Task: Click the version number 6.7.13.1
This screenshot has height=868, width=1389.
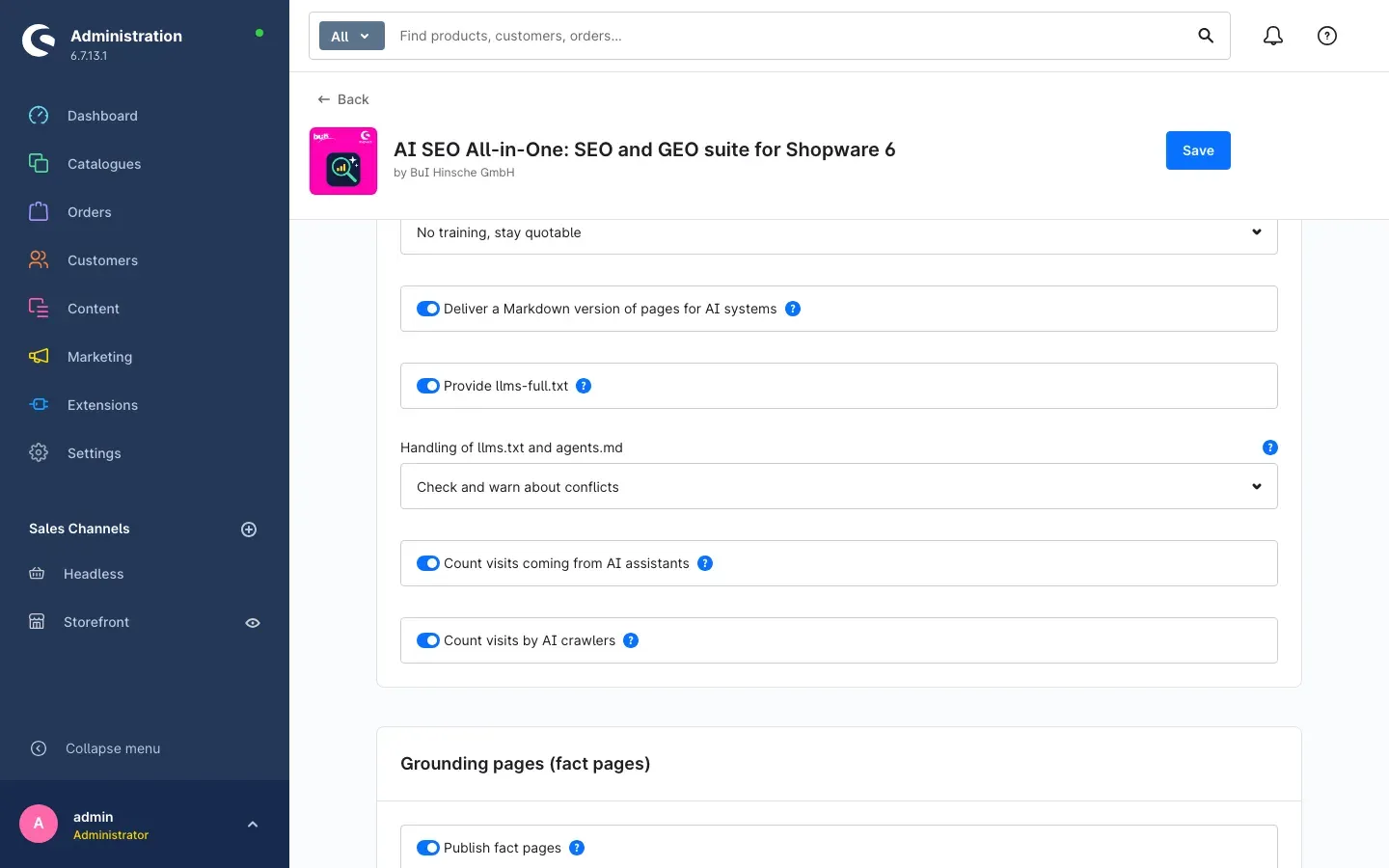Action: pos(89,56)
